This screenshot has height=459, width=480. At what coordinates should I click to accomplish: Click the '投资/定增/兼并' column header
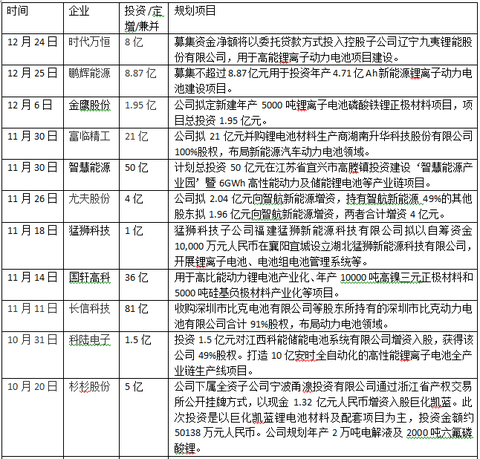coord(144,18)
